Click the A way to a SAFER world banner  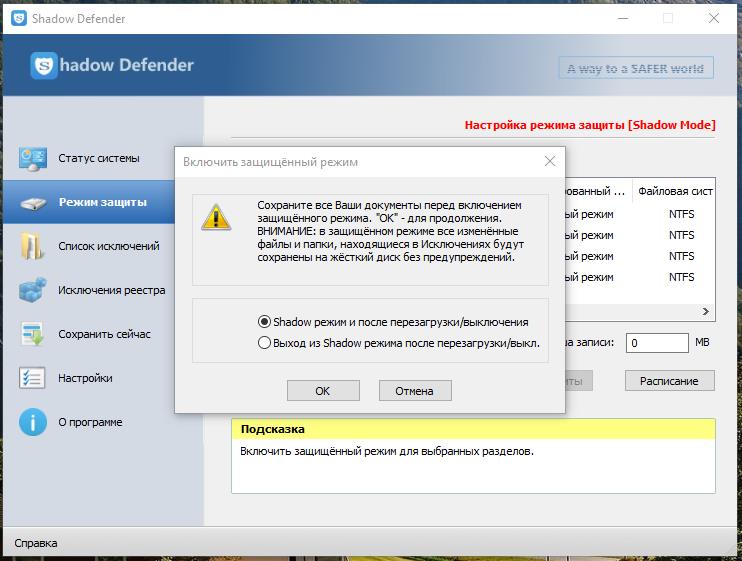point(636,69)
